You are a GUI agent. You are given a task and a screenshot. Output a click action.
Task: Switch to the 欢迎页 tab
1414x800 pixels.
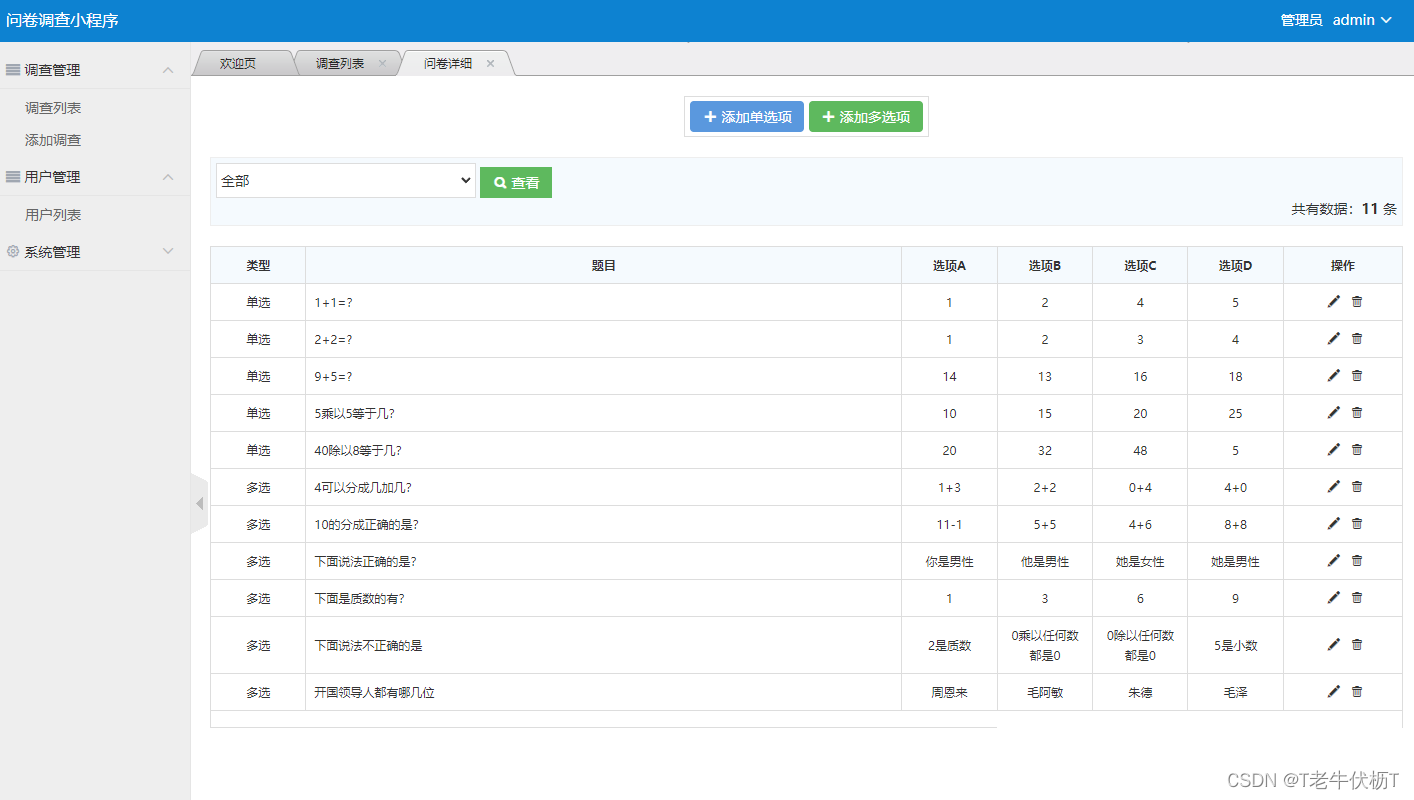click(238, 63)
